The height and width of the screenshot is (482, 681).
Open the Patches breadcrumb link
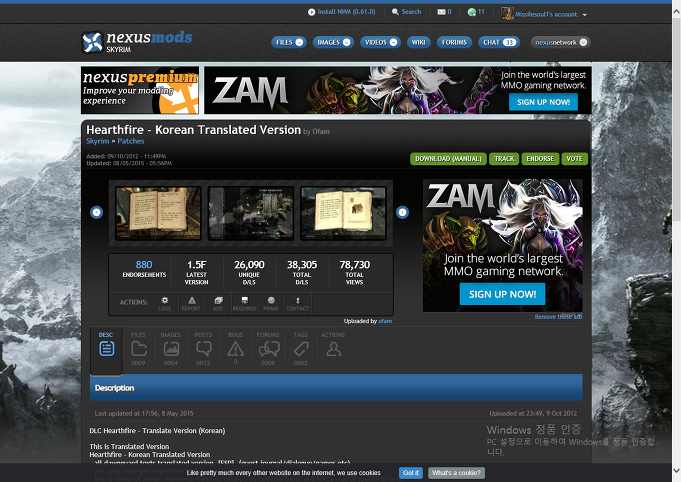tap(131, 141)
